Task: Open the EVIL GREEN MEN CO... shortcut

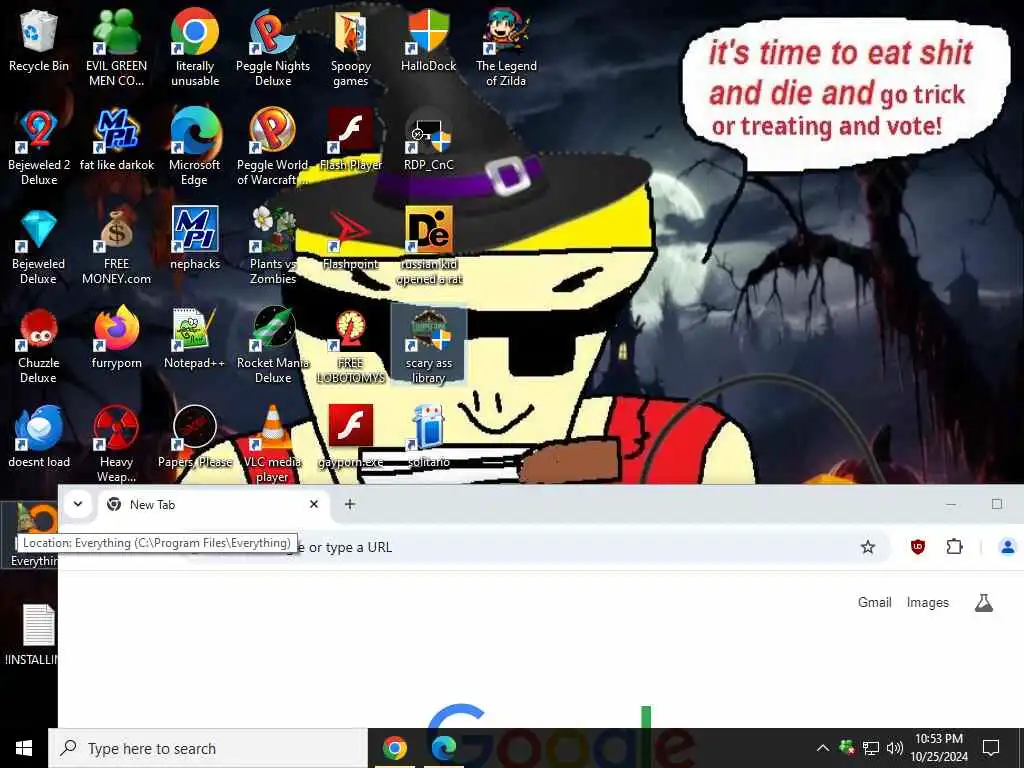Action: [x=116, y=46]
